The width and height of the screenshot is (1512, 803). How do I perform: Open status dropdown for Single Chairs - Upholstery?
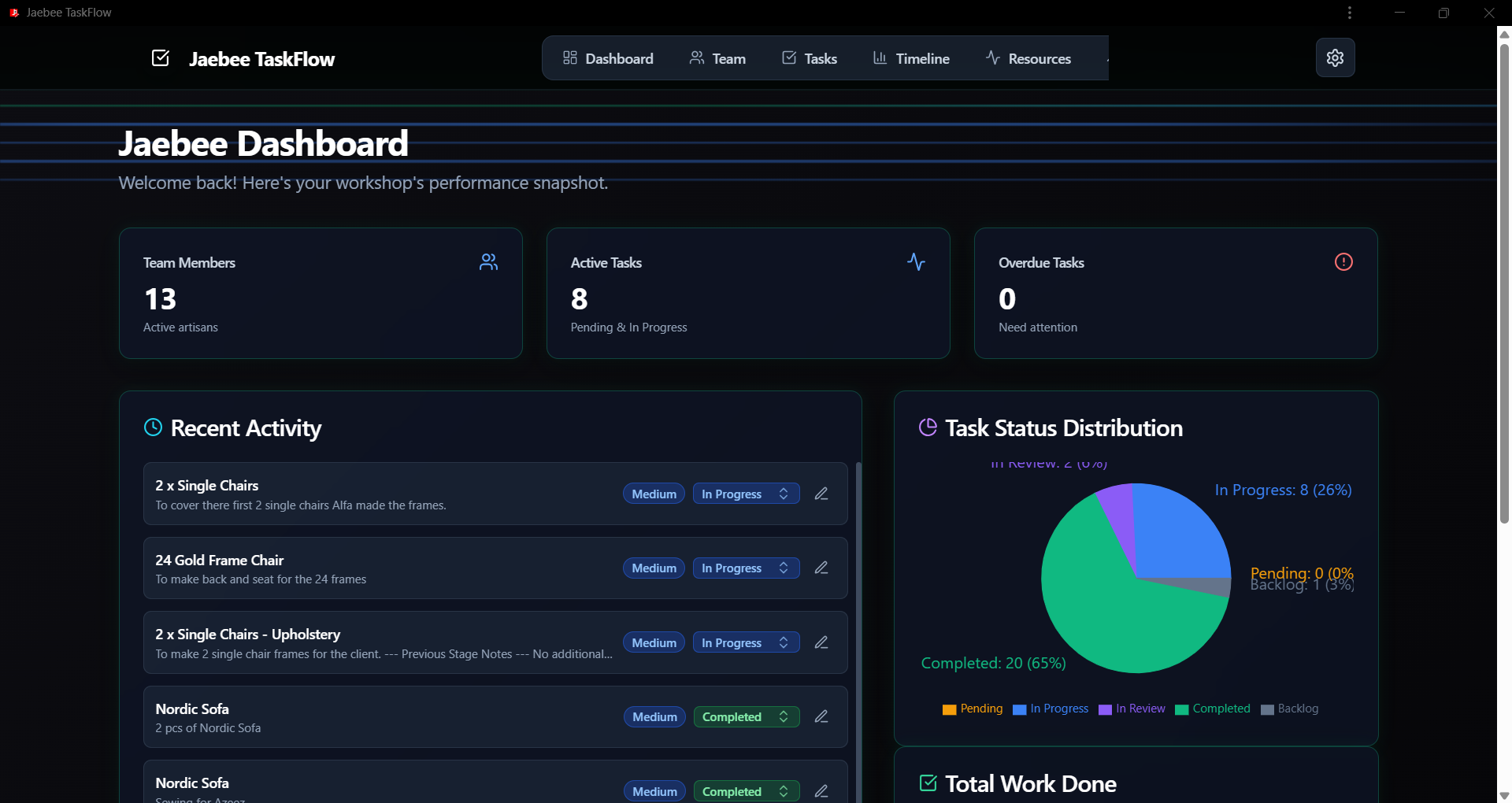pyautogui.click(x=746, y=642)
